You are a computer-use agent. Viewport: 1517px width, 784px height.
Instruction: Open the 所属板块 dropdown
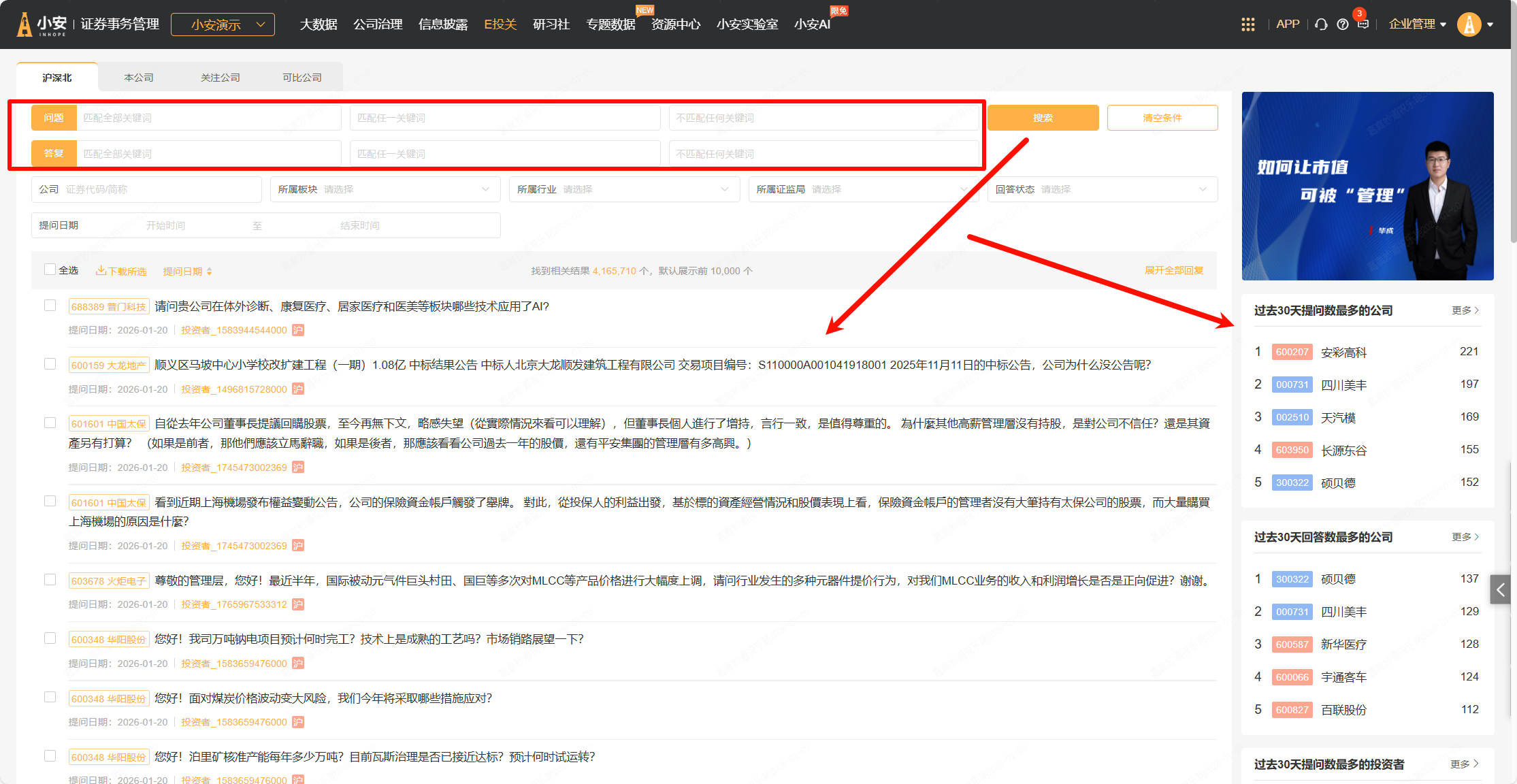[x=385, y=189]
